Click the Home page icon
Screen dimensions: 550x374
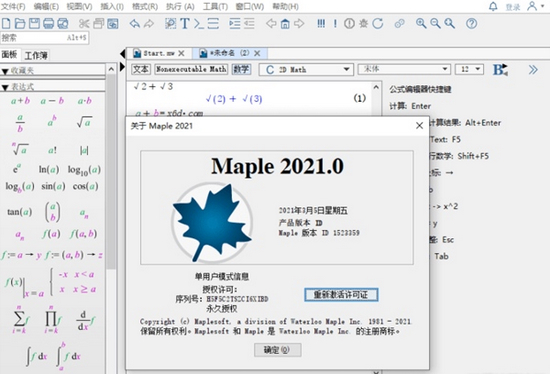(x=285, y=24)
